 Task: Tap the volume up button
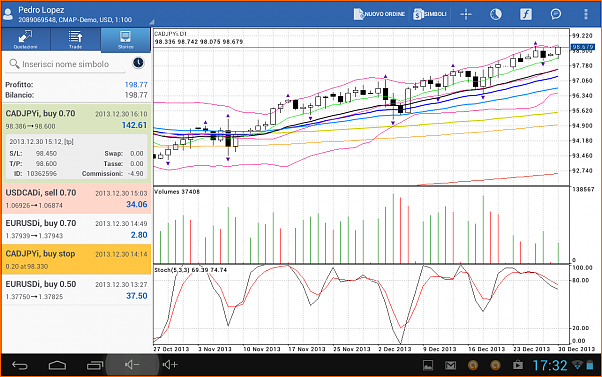coord(170,365)
